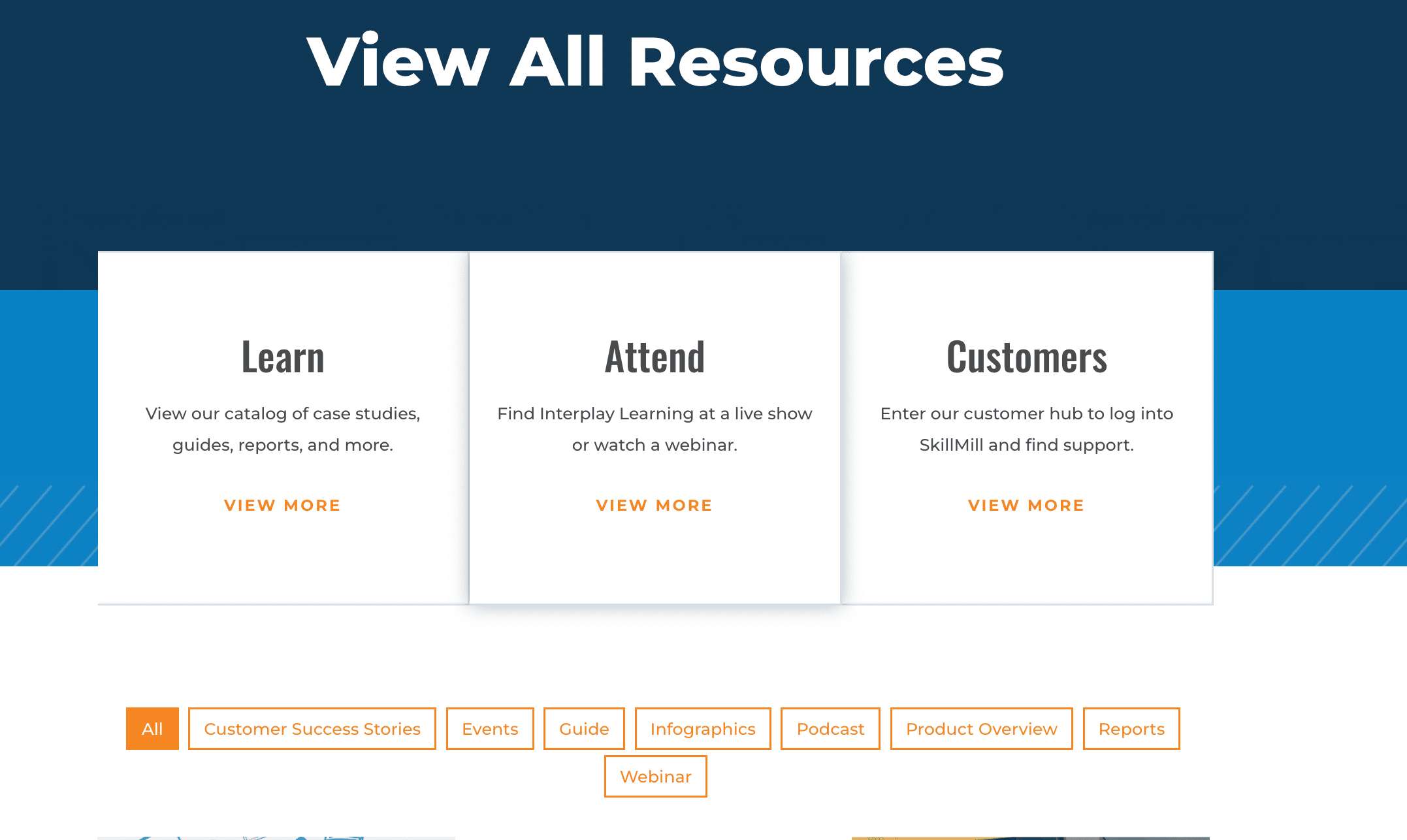Select the "All" resource filter
The image size is (1407, 840).
152,728
